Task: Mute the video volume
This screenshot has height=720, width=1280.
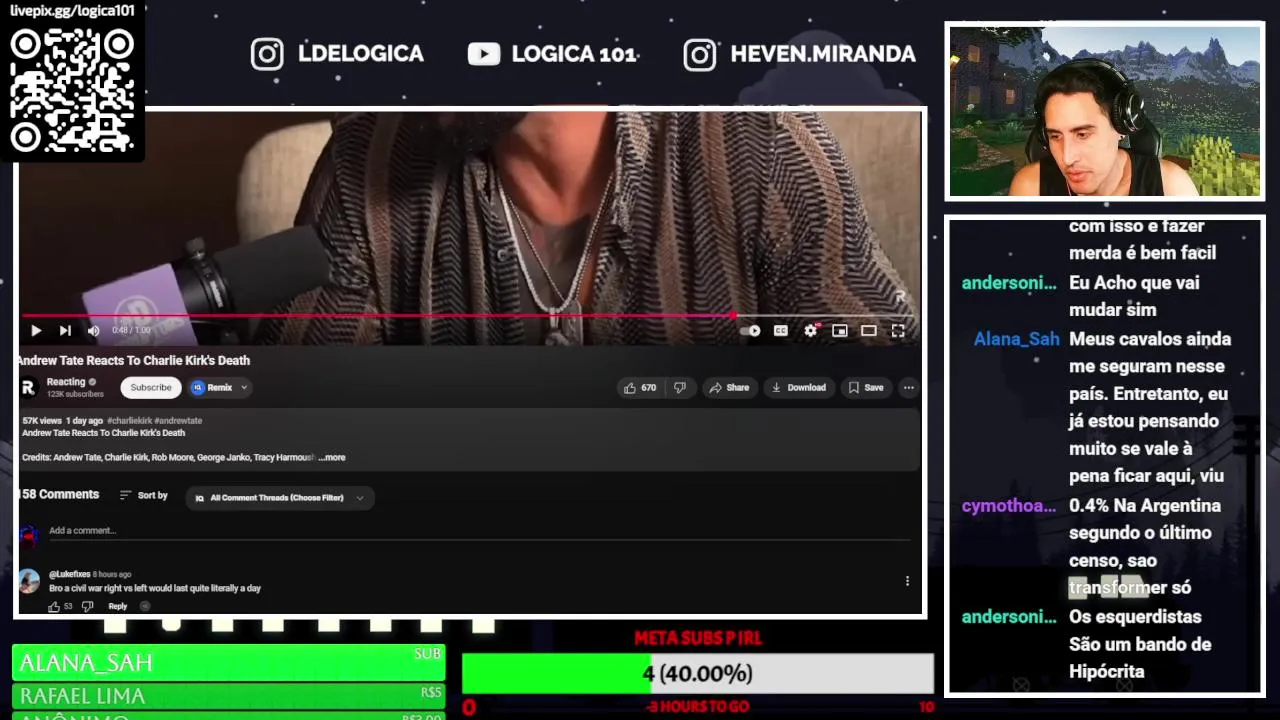Action: (x=93, y=331)
